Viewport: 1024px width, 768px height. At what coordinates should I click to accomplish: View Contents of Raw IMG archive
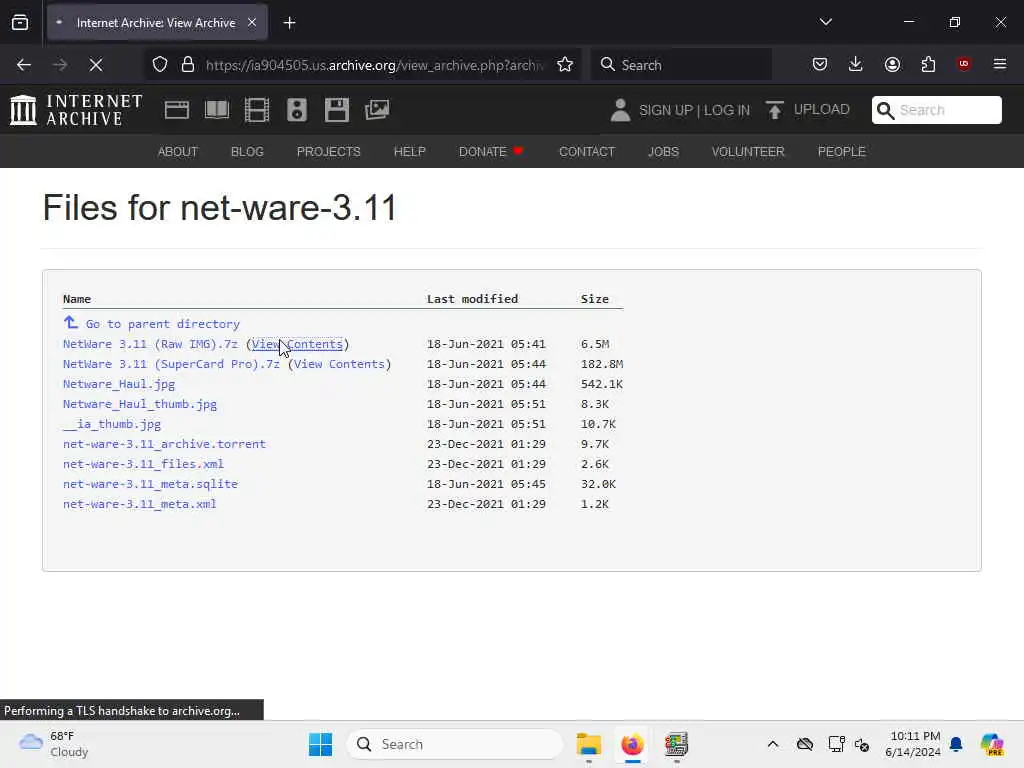click(x=297, y=344)
